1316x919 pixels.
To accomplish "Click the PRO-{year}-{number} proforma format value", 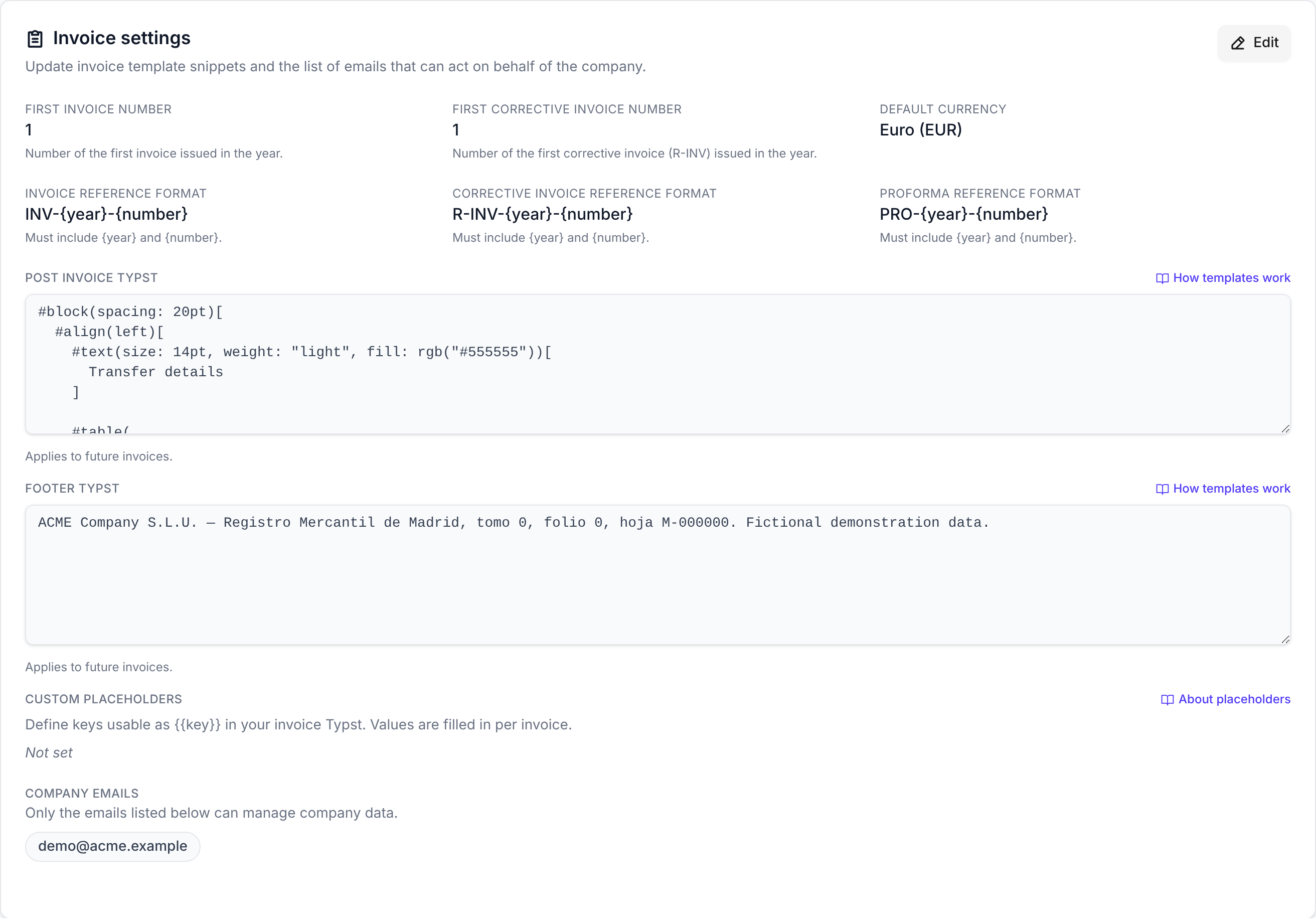I will [x=963, y=214].
